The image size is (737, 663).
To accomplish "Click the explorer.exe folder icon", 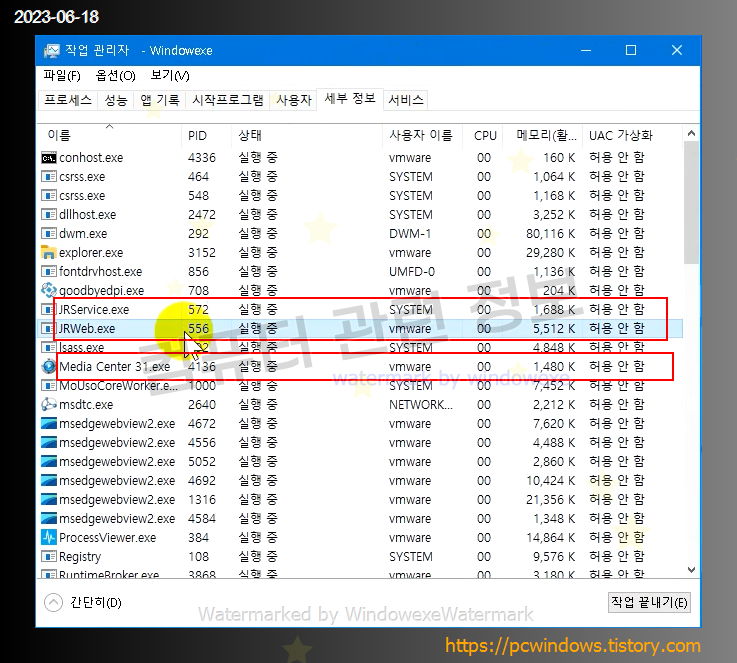I will pos(49,252).
